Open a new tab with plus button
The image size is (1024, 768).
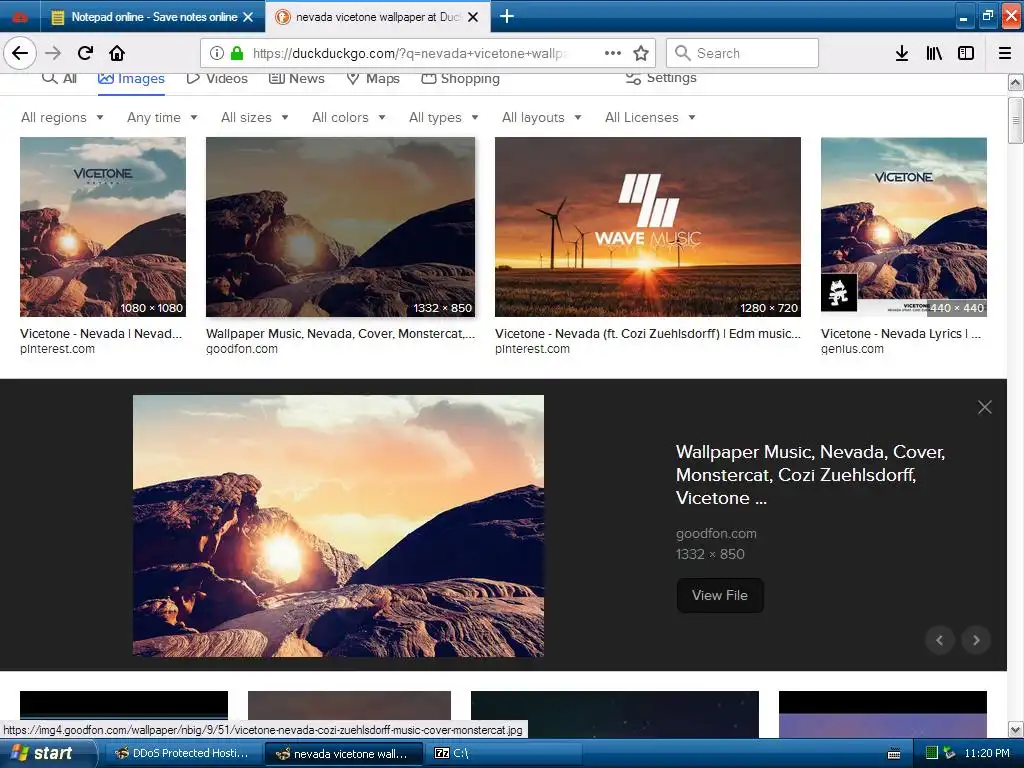click(x=507, y=16)
